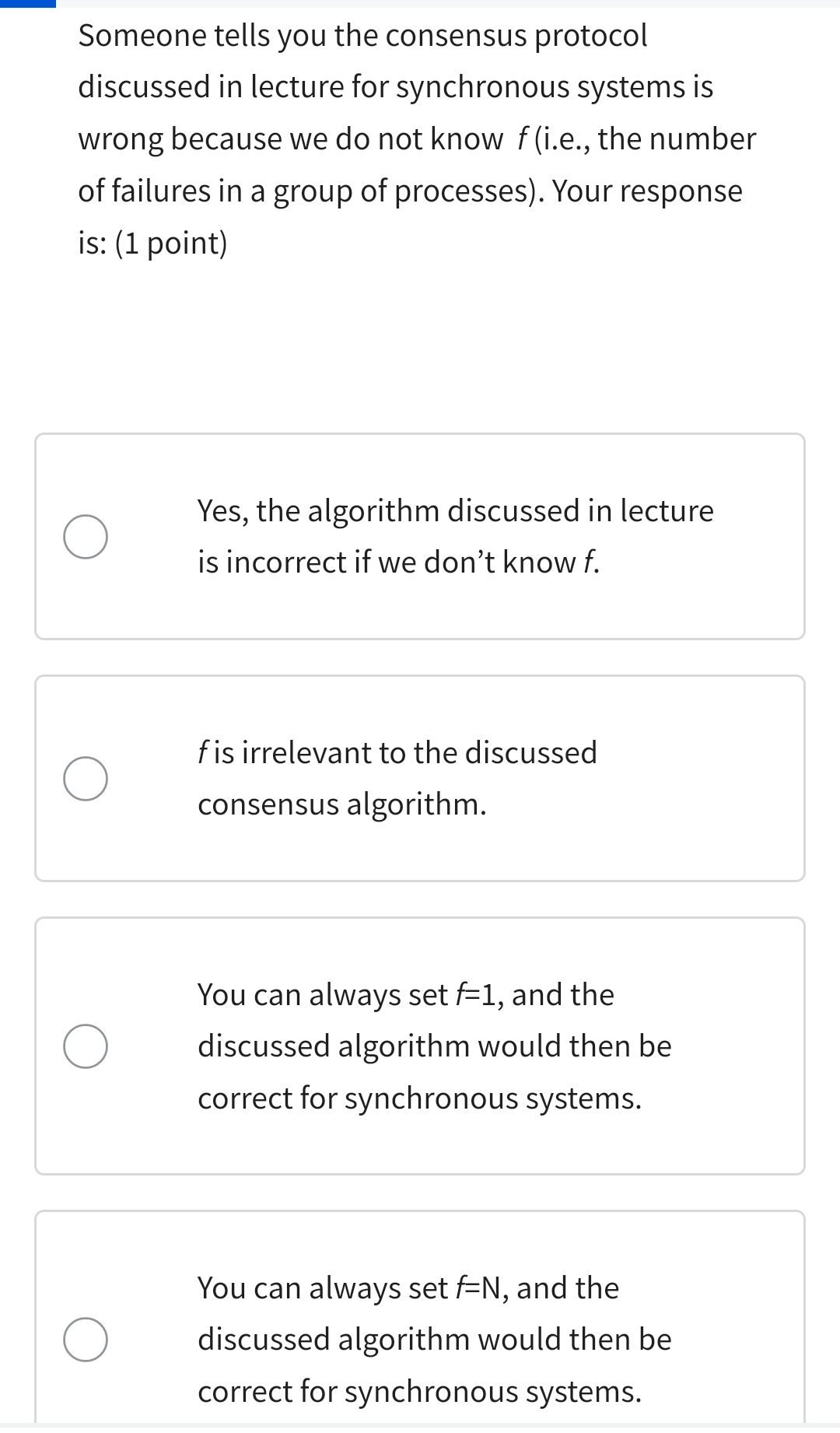Click the thin bar at screen bottom

(x=420, y=1428)
